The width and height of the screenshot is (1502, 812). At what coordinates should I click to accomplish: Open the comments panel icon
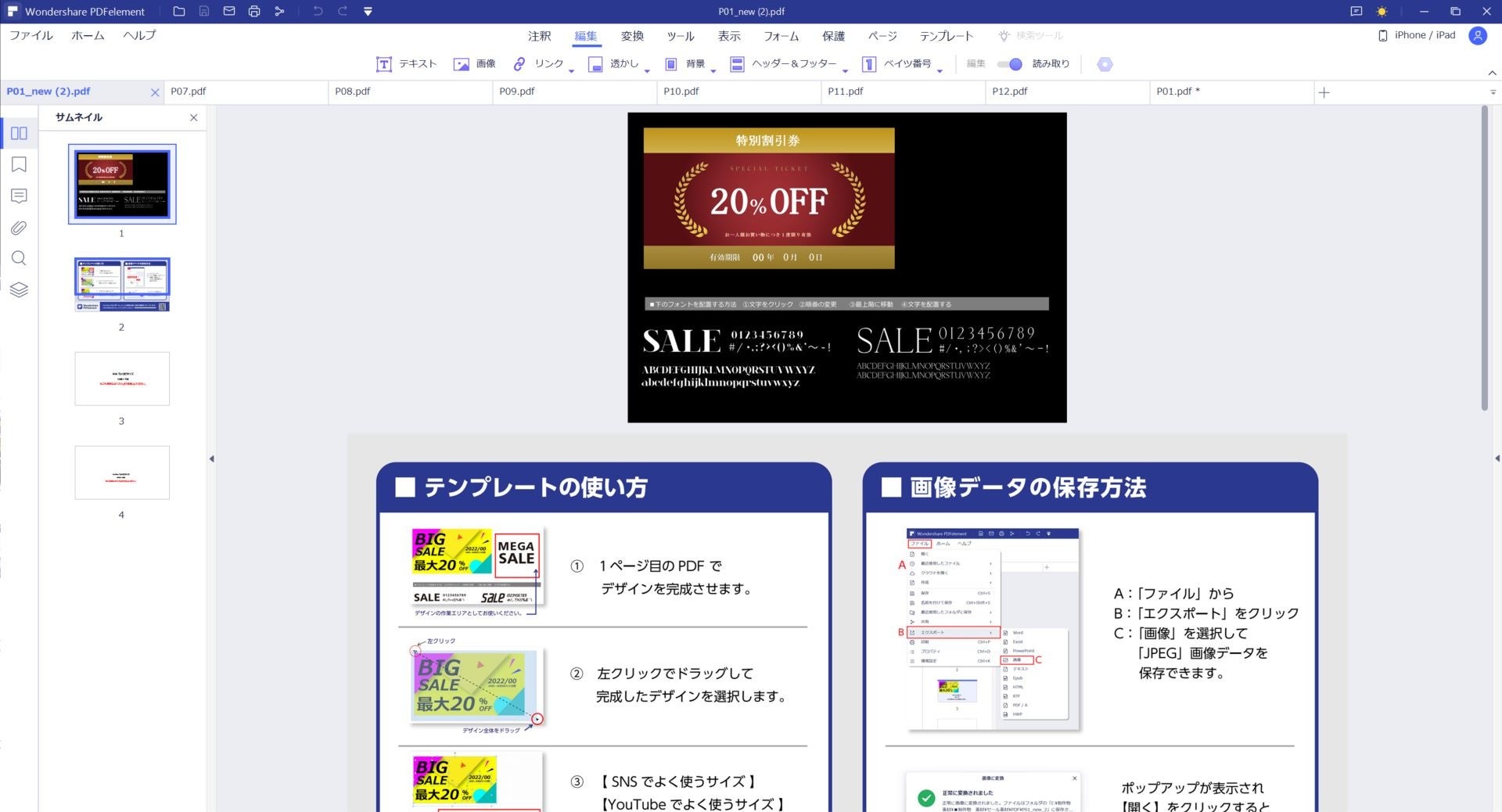click(x=19, y=196)
